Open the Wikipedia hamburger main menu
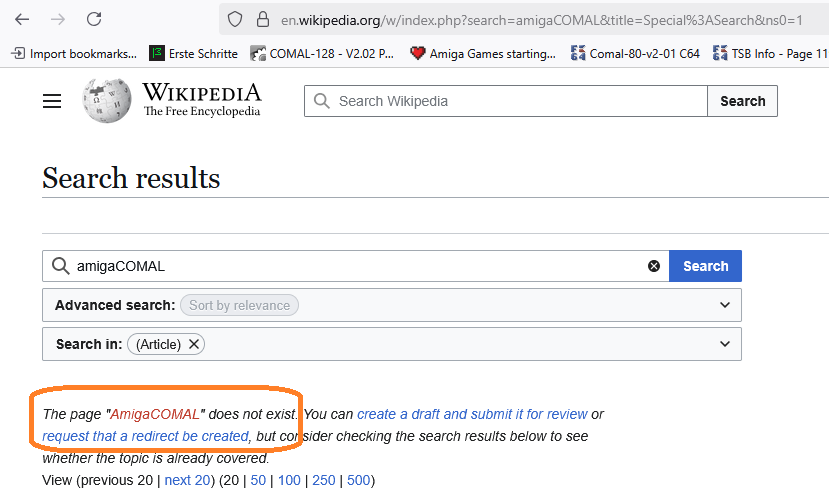The image size is (829, 503). click(52, 100)
